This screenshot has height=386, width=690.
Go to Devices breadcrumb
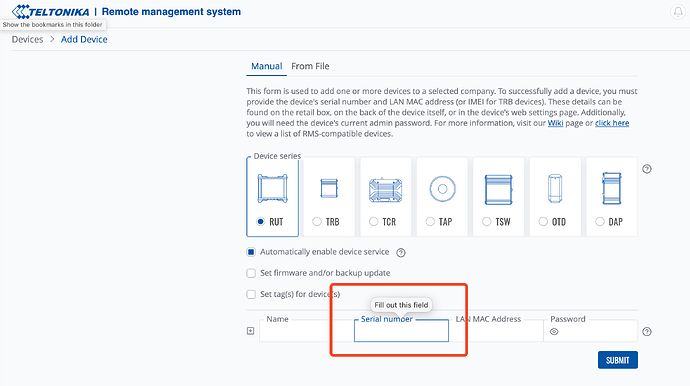tap(27, 39)
